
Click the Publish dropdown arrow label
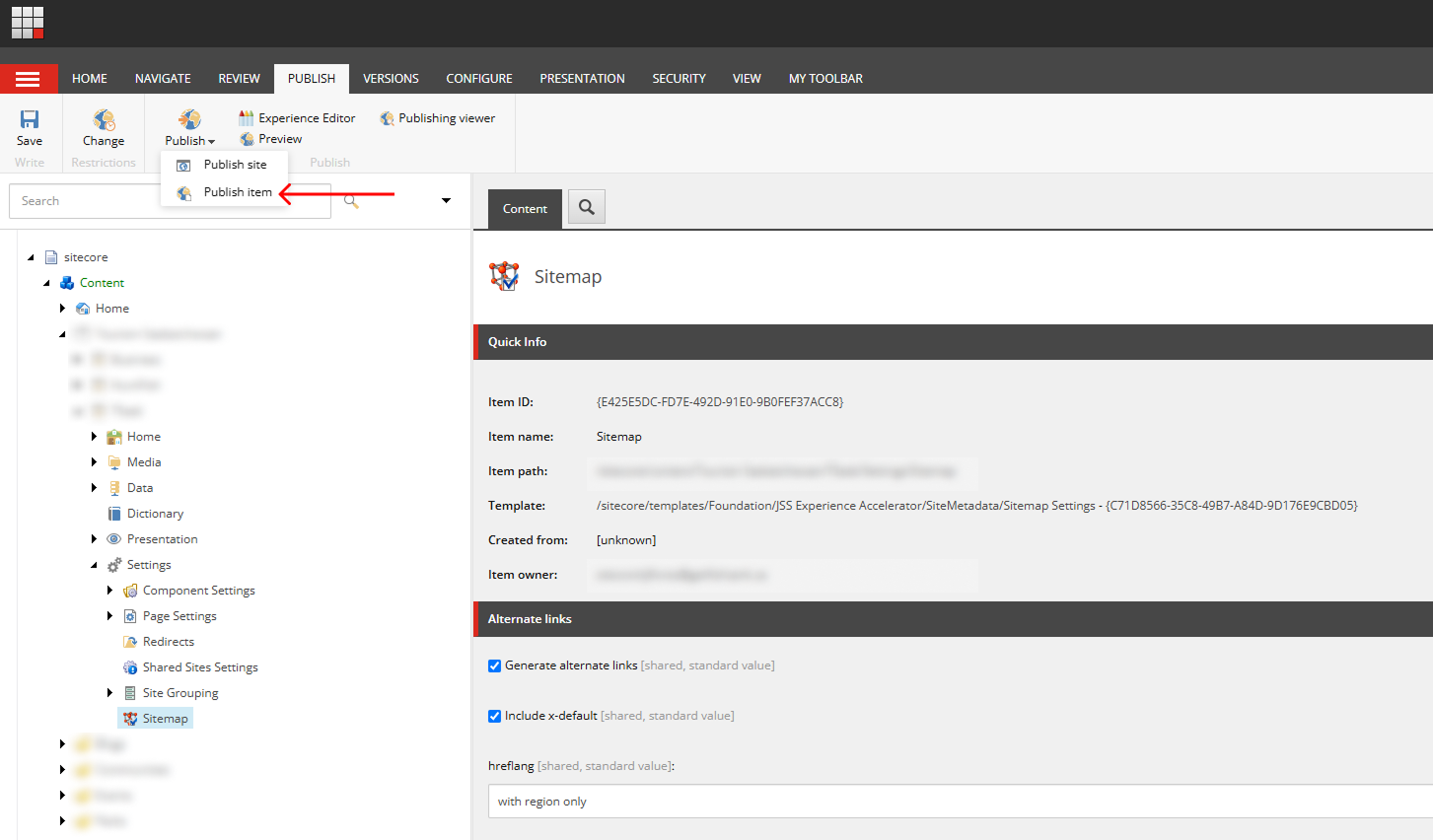pos(189,141)
